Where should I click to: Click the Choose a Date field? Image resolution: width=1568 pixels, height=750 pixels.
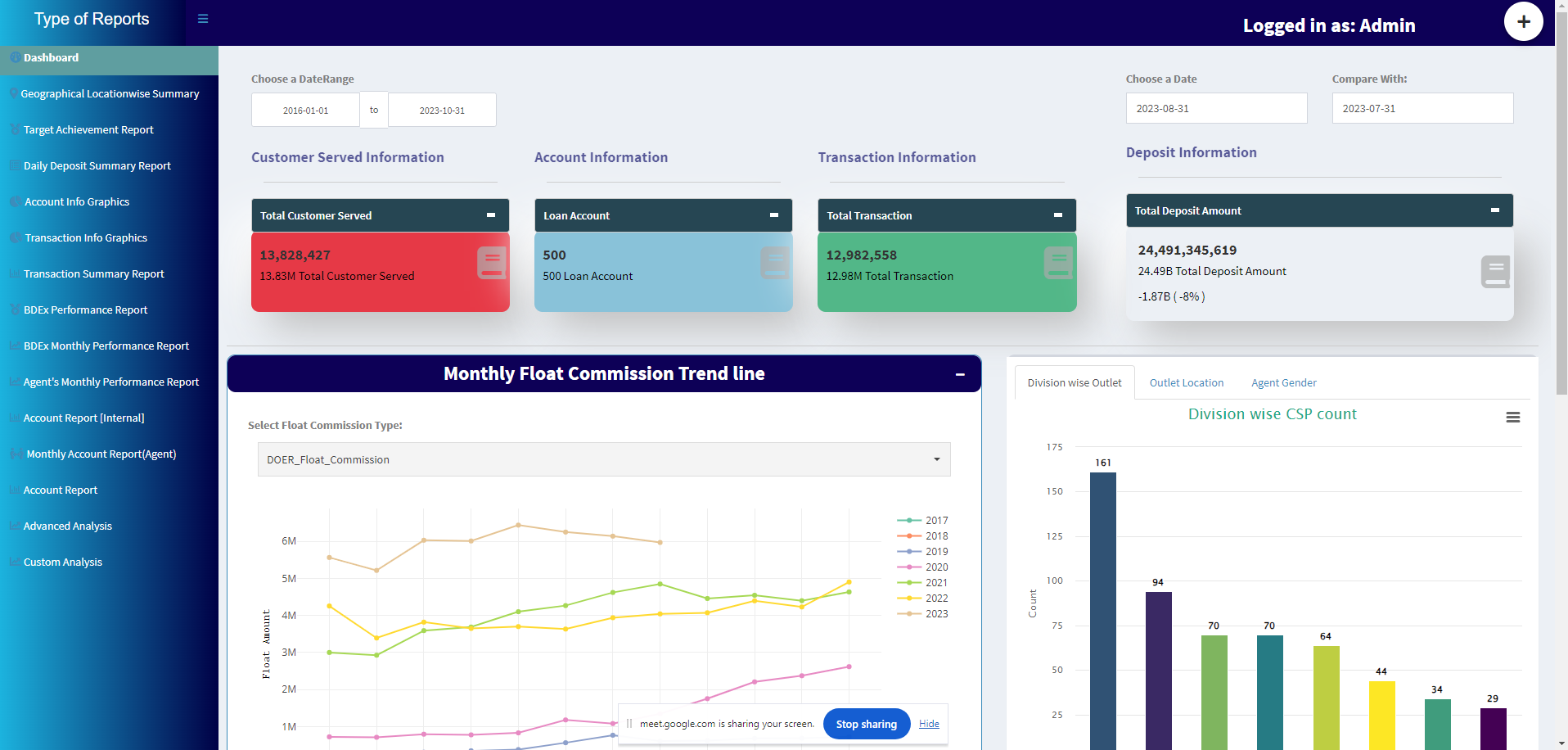click(1216, 108)
